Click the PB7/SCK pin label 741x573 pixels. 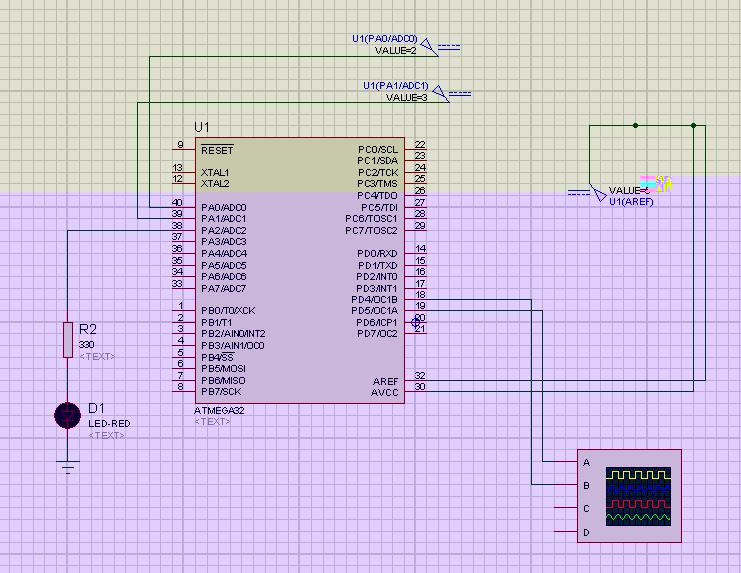221,392
